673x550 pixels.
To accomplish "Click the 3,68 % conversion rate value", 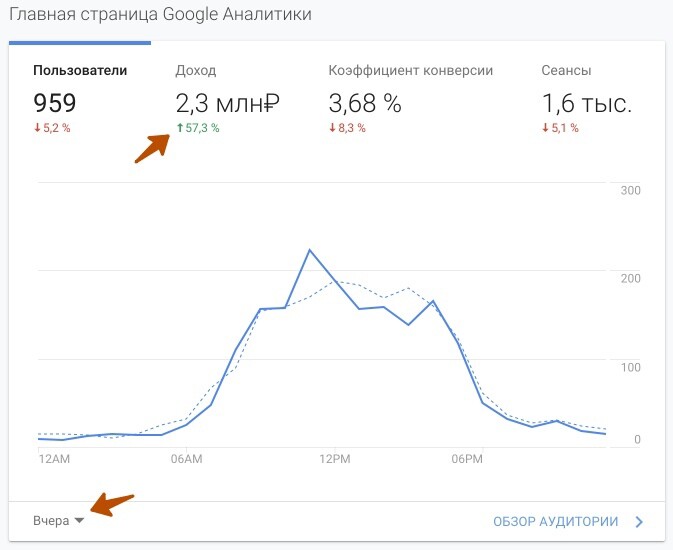I will pyautogui.click(x=365, y=103).
